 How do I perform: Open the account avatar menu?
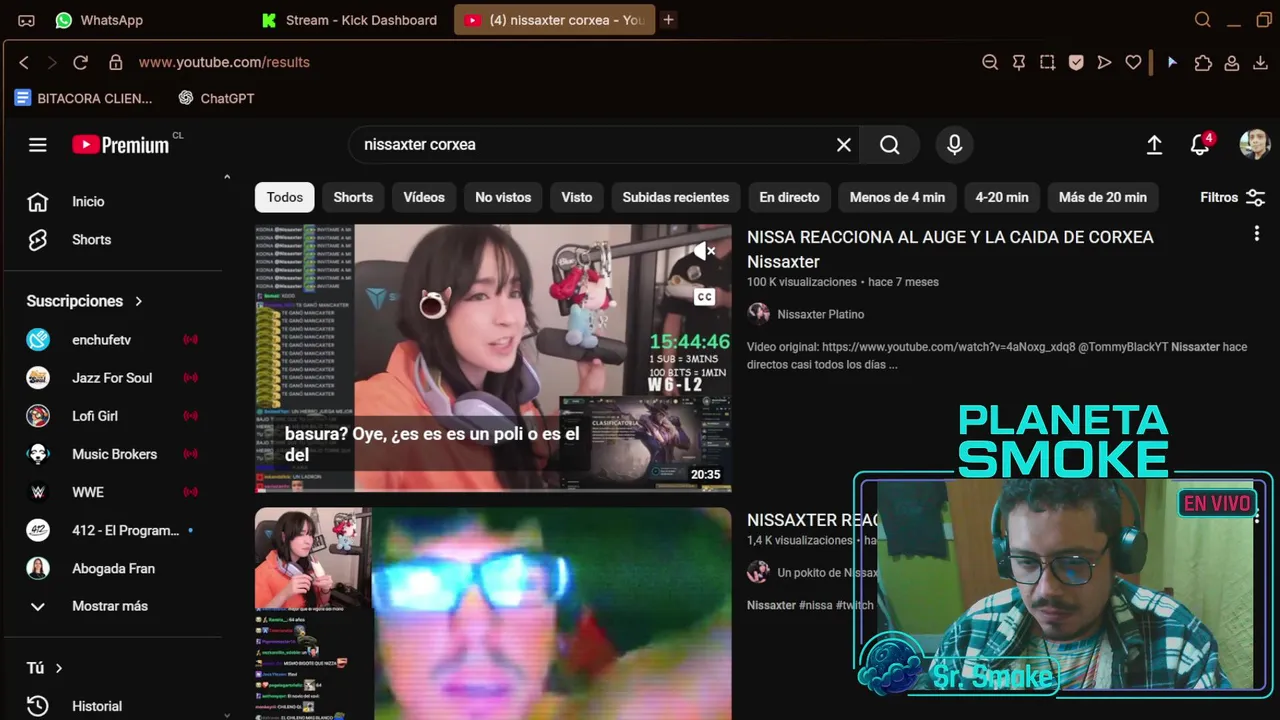(x=1254, y=145)
